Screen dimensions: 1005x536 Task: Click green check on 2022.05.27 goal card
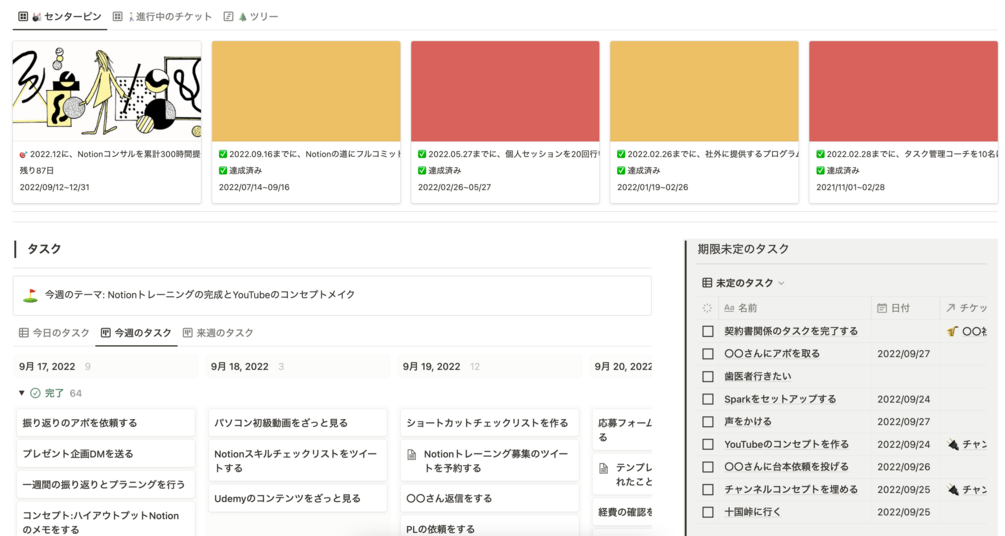422,154
